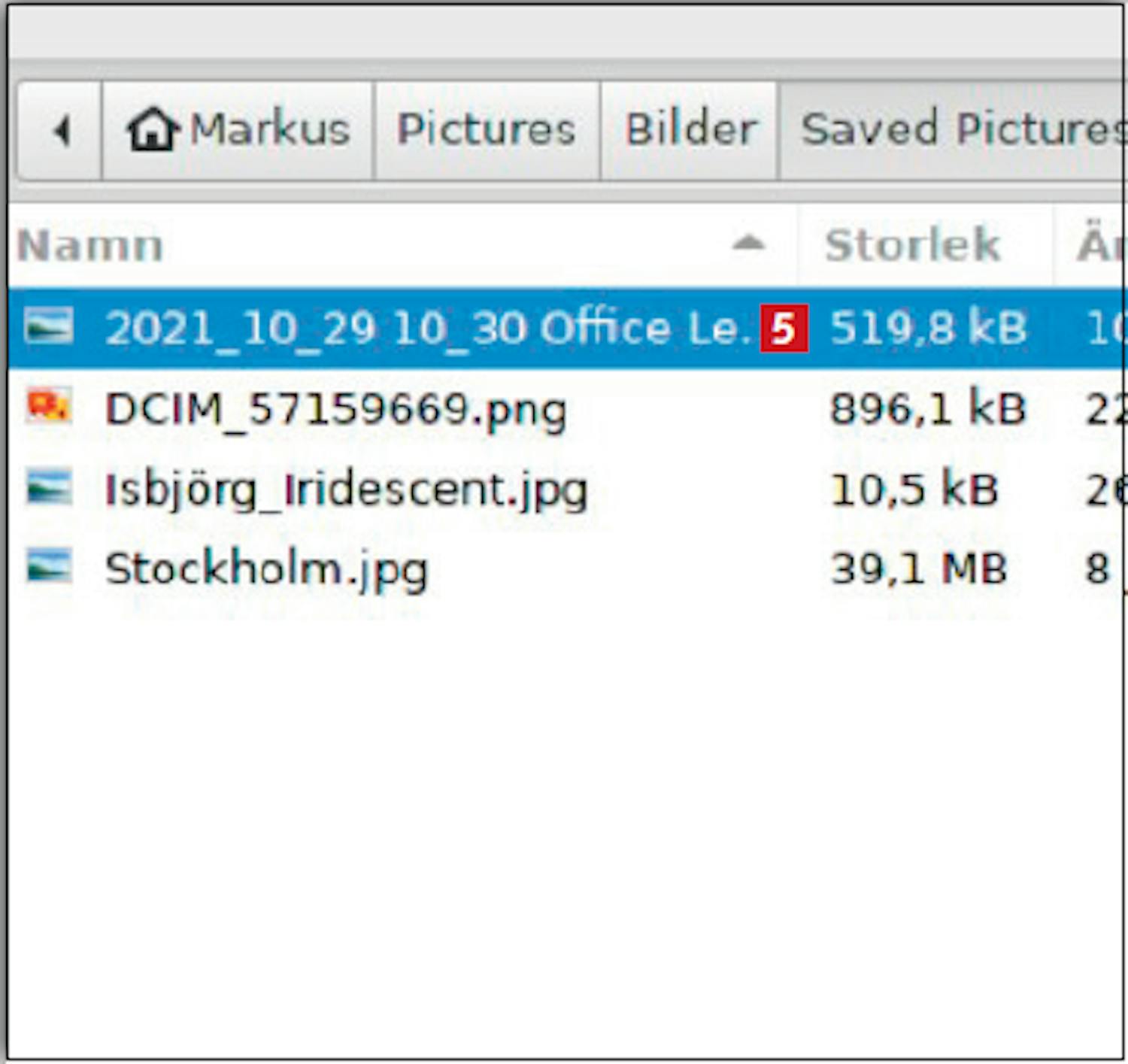Jump to Markus home folder
This screenshot has height=1064, width=1128.
(x=269, y=129)
